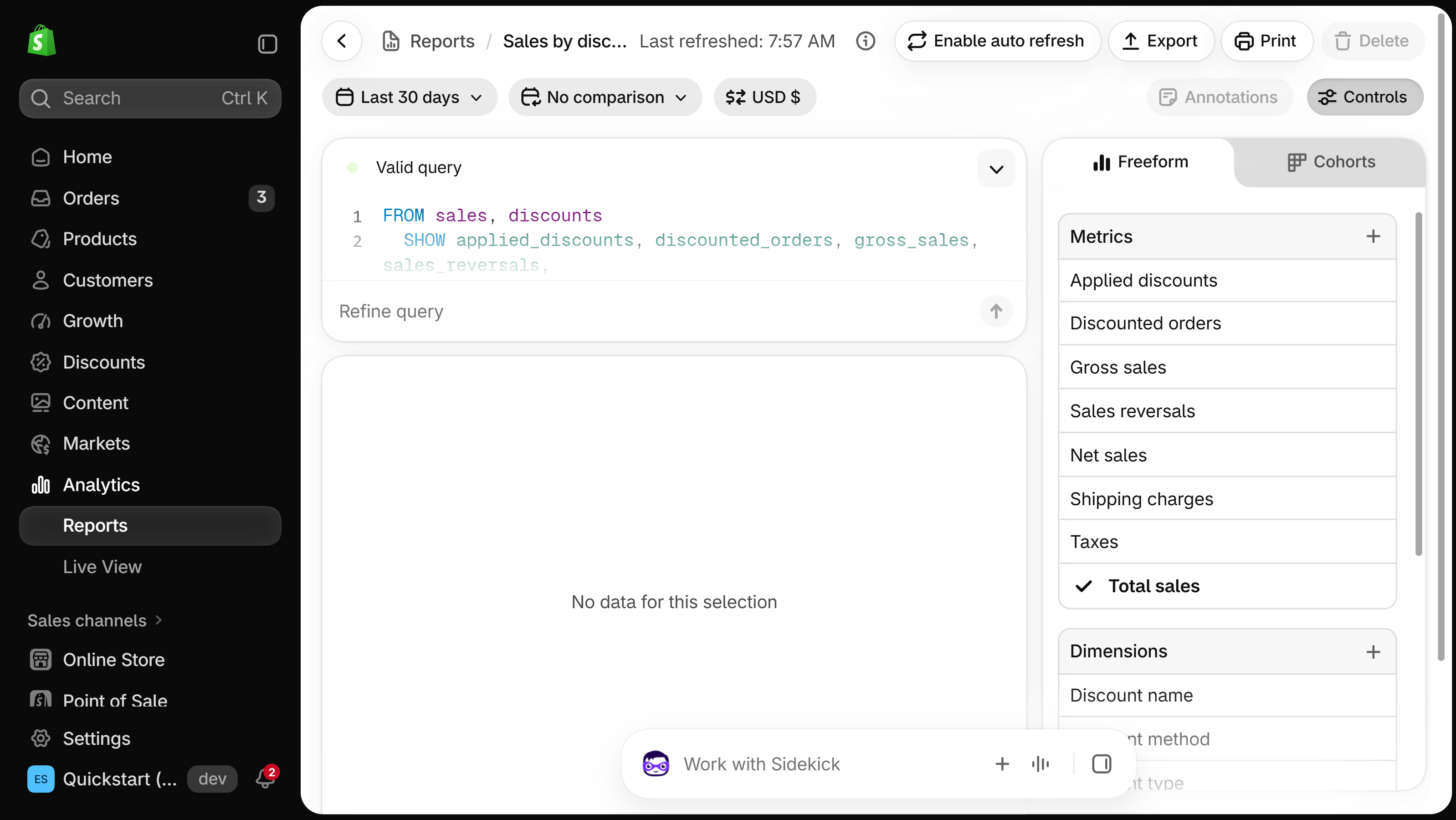This screenshot has width=1456, height=820.
Task: Click the Shopify logo icon
Action: coord(41,41)
